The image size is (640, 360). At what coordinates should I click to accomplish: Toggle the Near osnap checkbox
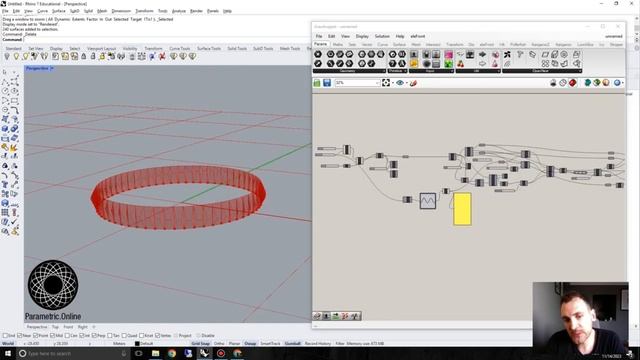pyautogui.click(x=20, y=336)
